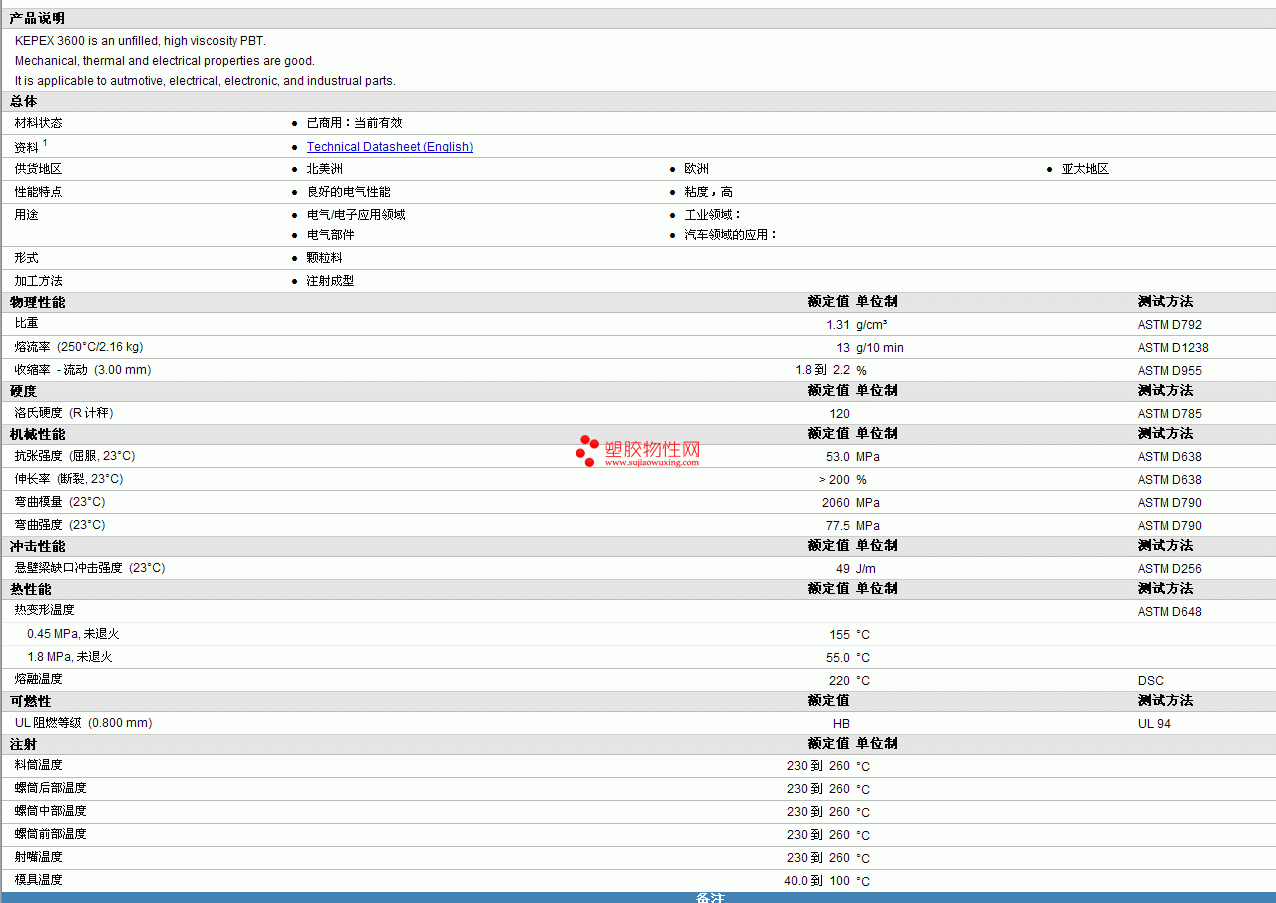This screenshot has height=903, width=1276.
Task: Click the elongation value > 200
Action: click(x=834, y=480)
